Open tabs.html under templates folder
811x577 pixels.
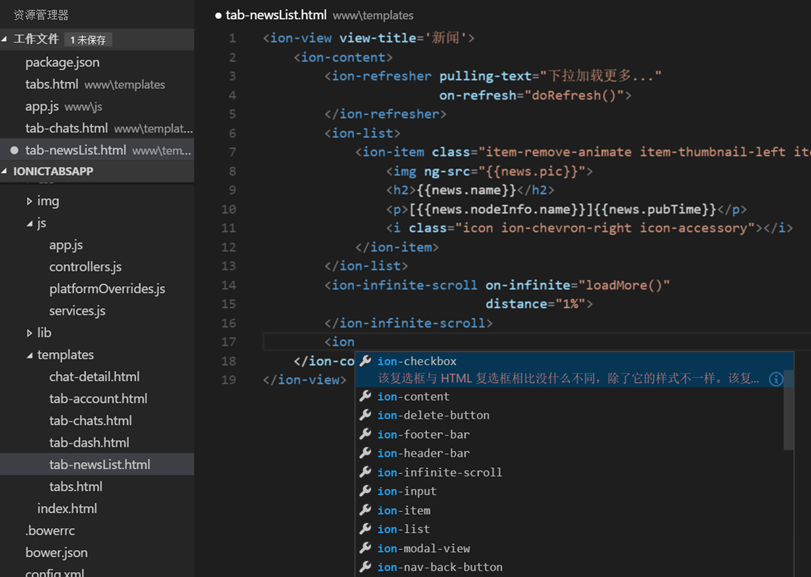[97, 487]
